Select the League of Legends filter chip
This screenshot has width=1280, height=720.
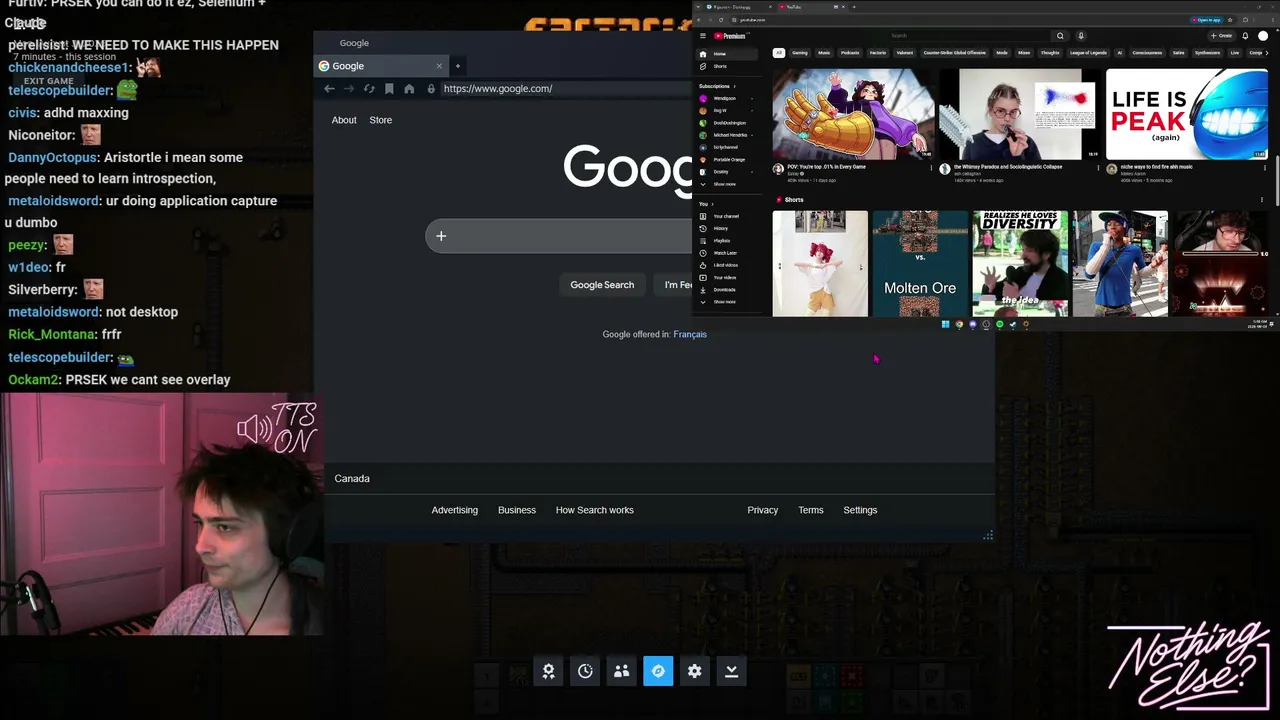click(x=1088, y=53)
